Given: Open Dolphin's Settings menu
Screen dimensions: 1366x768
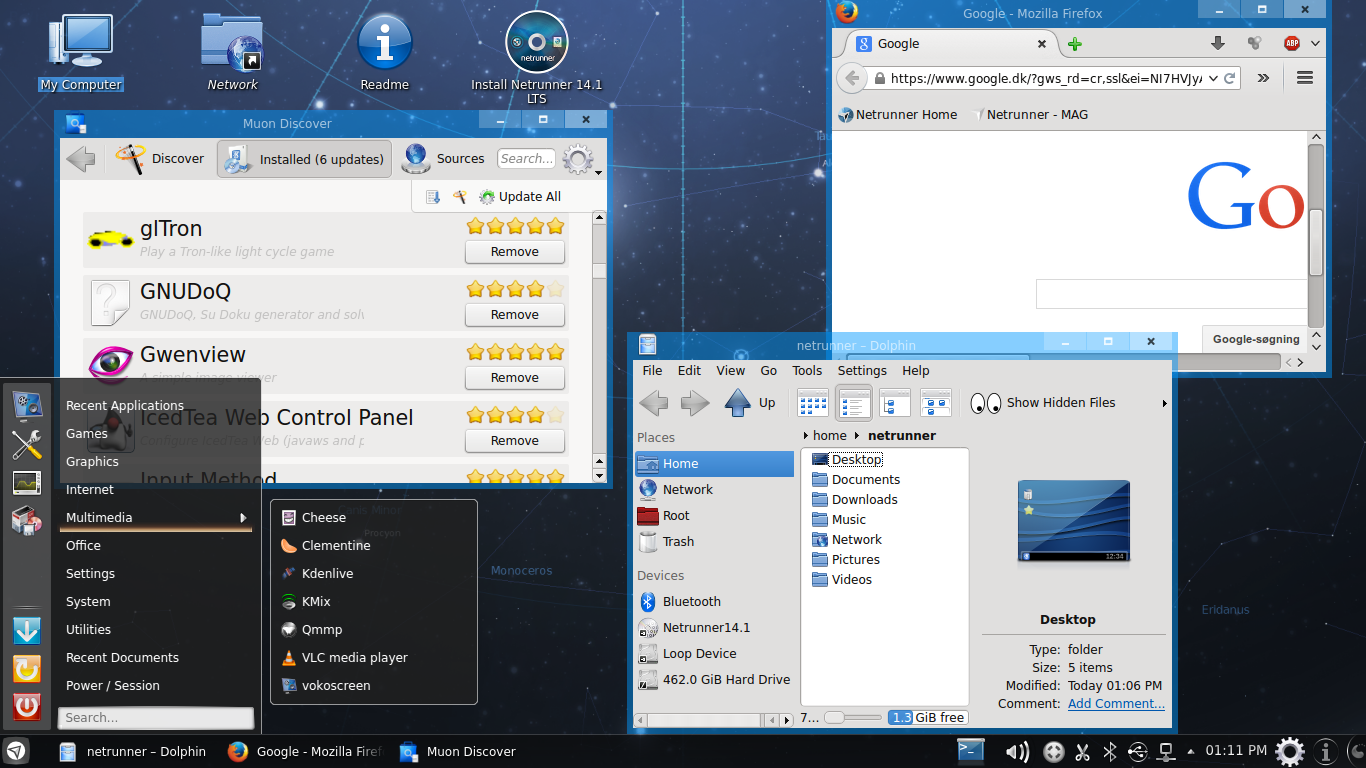Looking at the screenshot, I should coord(862,370).
